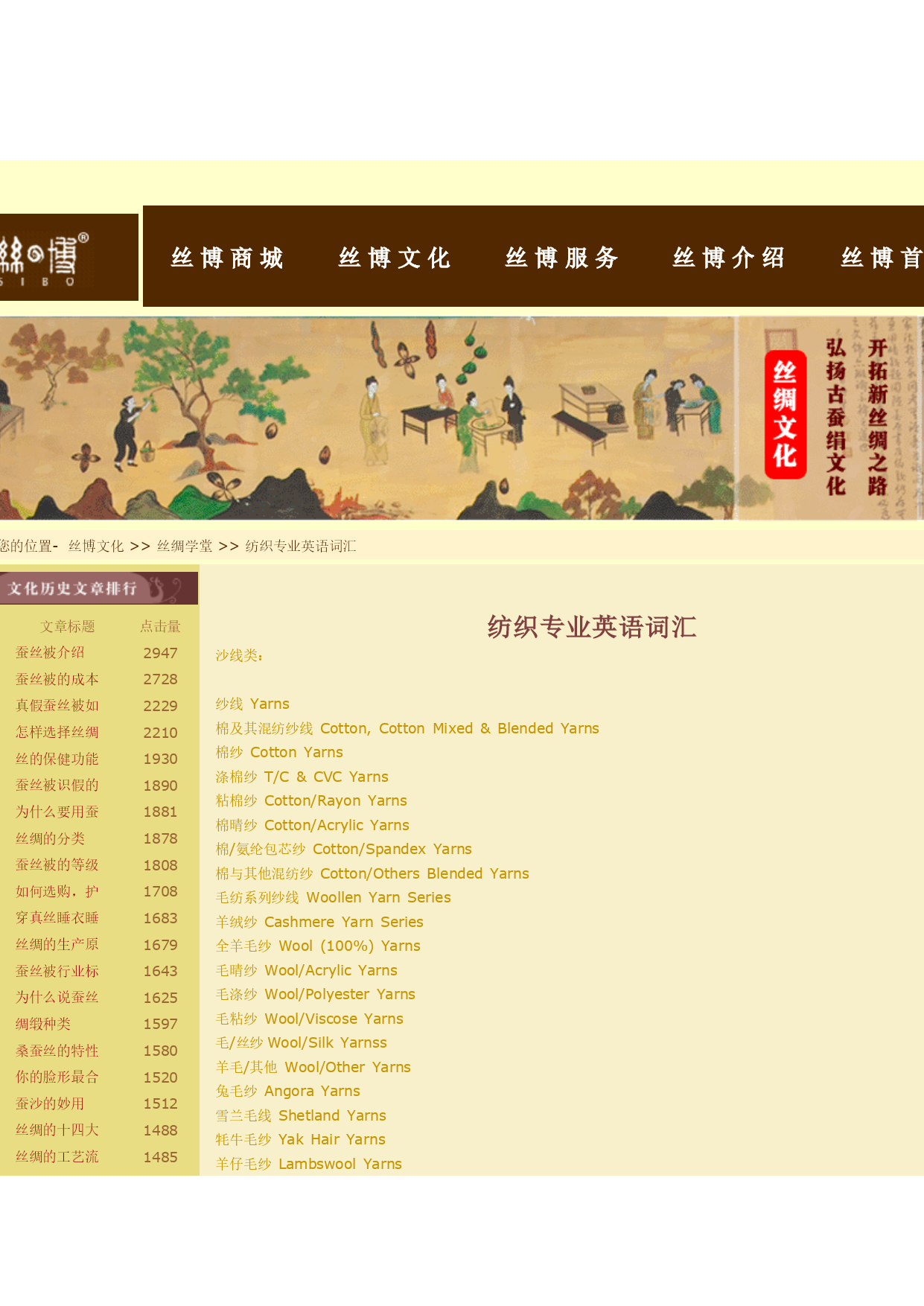
Task: Open the article 丝的保健功能
Action: pyautogui.click(x=57, y=759)
